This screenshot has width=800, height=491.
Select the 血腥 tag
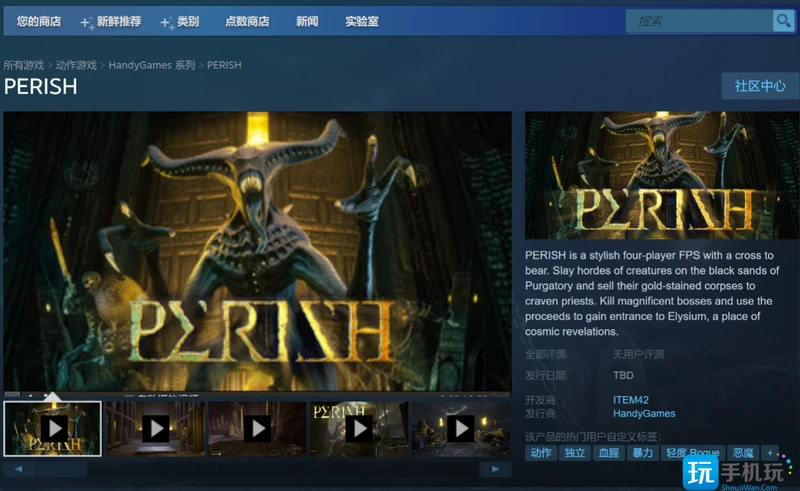tap(609, 453)
